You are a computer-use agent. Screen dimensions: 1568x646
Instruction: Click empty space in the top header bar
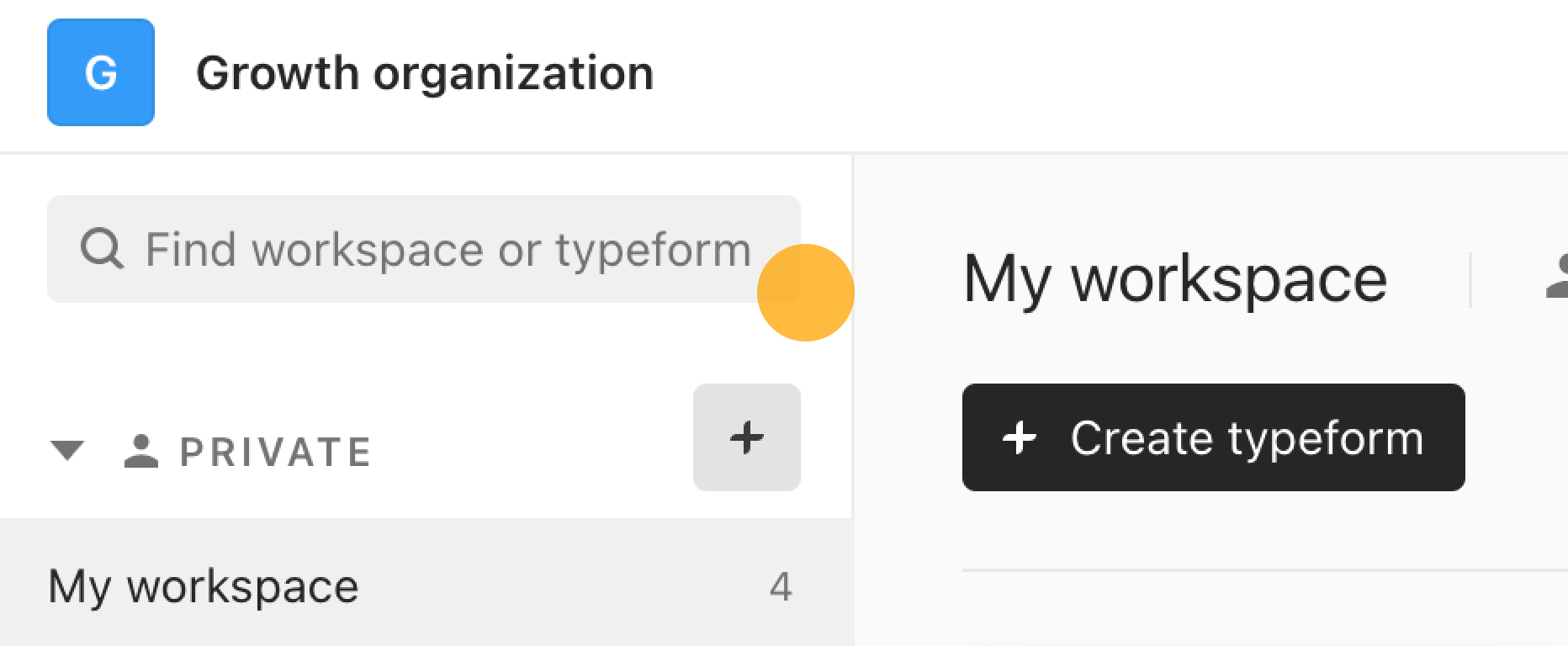[x=1094, y=74]
